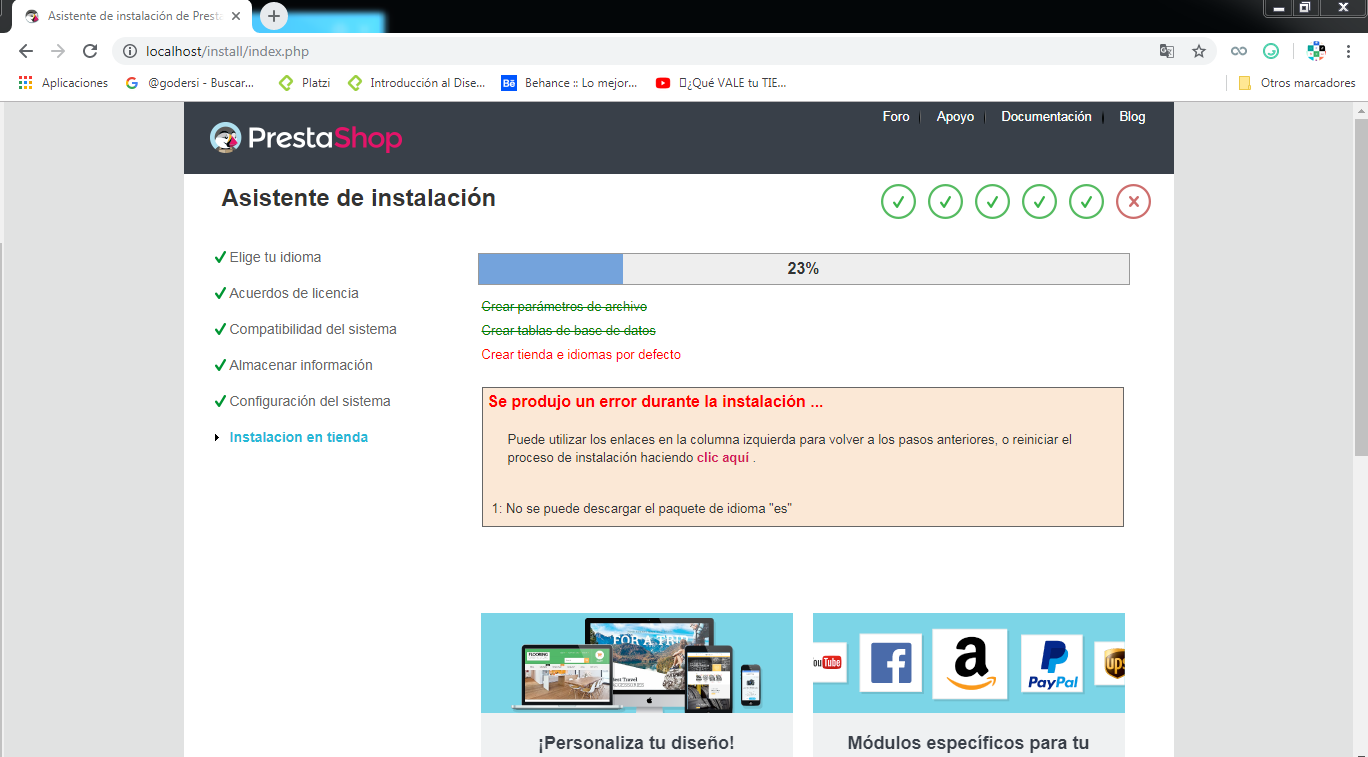
Task: Open the YouTube ¿Qué VALE tu TIE... bookmark
Action: [721, 83]
